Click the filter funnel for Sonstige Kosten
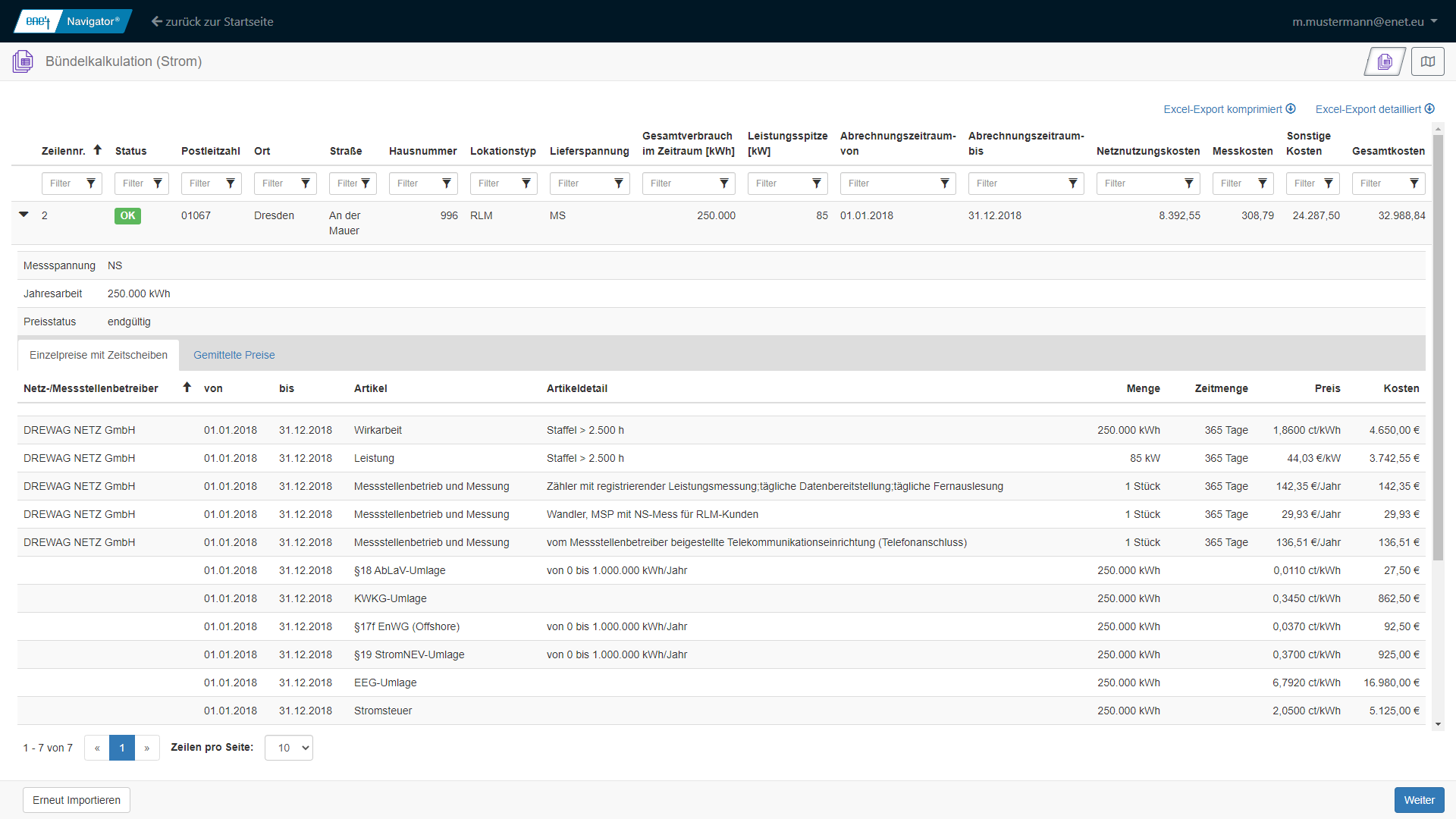Viewport: 1456px width, 819px height. coord(1329,184)
